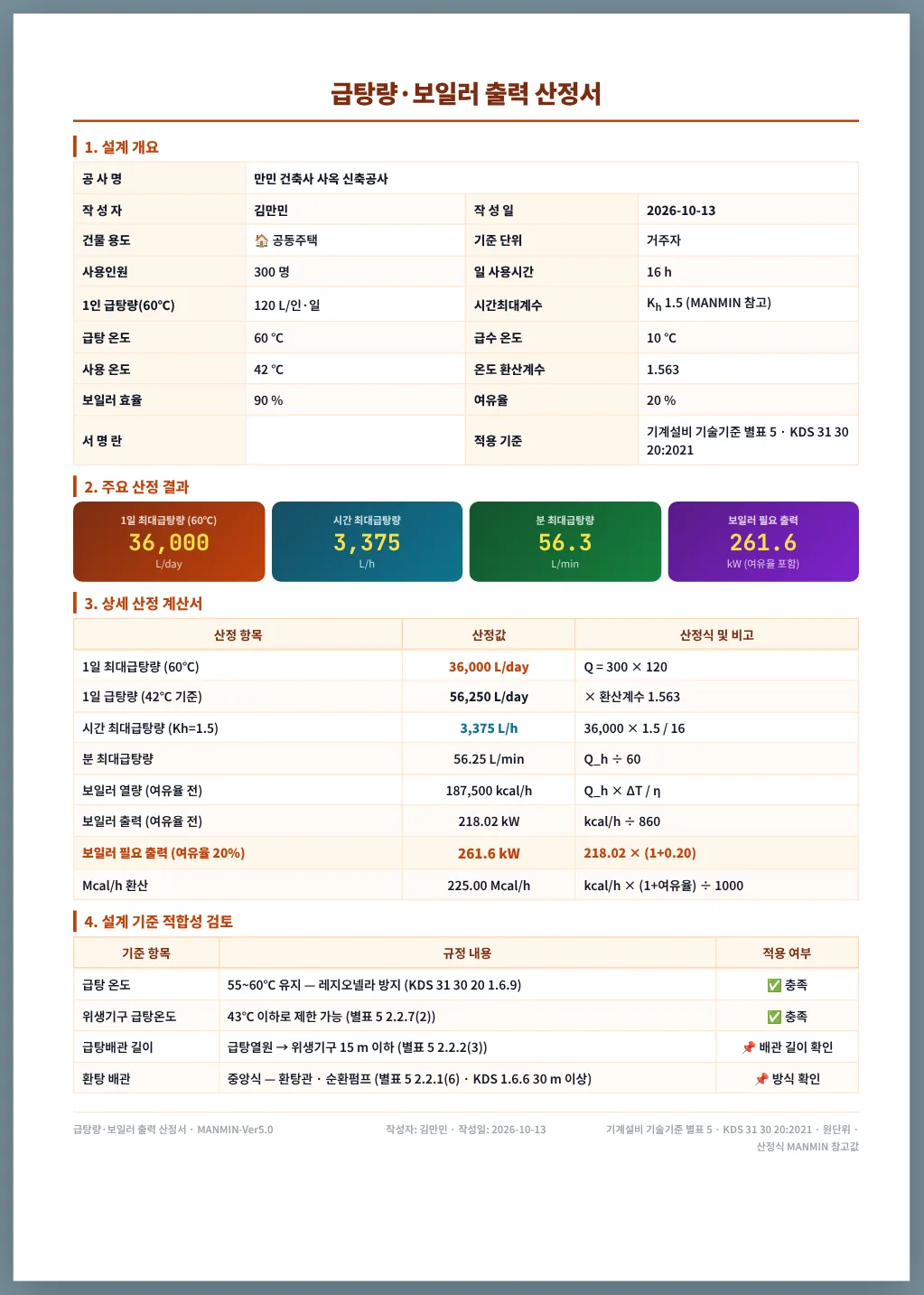Image resolution: width=924 pixels, height=1295 pixels.
Task: Click the 56,250 L/day value
Action: pyautogui.click(x=489, y=697)
